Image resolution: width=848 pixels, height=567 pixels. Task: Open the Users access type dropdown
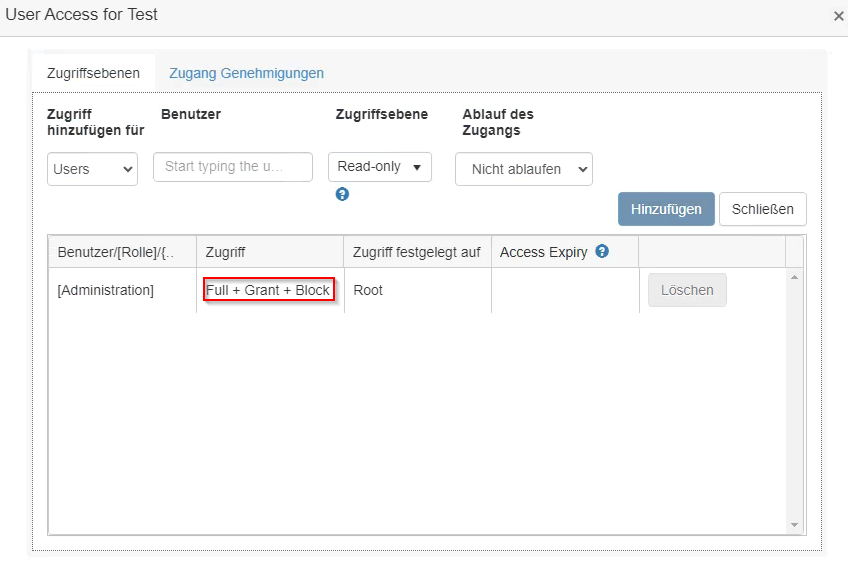click(x=92, y=169)
